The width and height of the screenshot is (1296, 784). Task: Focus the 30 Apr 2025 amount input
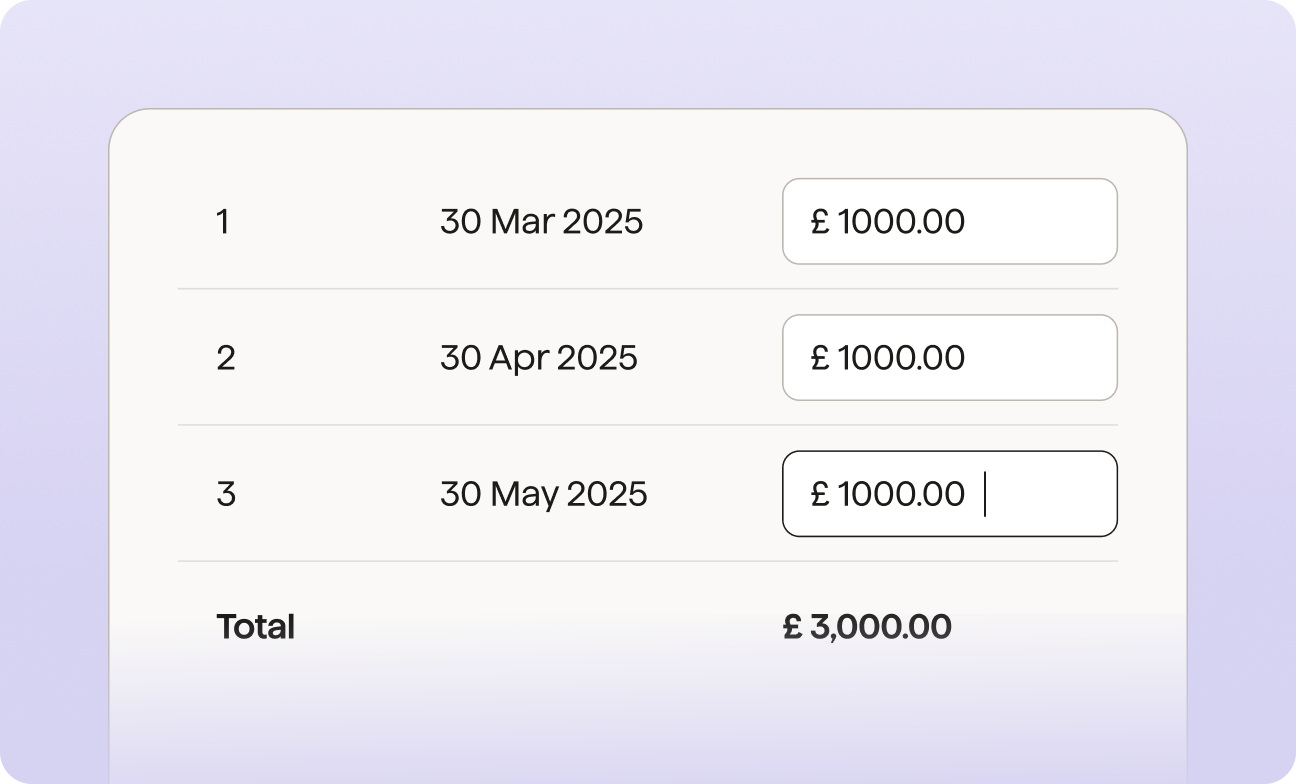pyautogui.click(x=949, y=357)
